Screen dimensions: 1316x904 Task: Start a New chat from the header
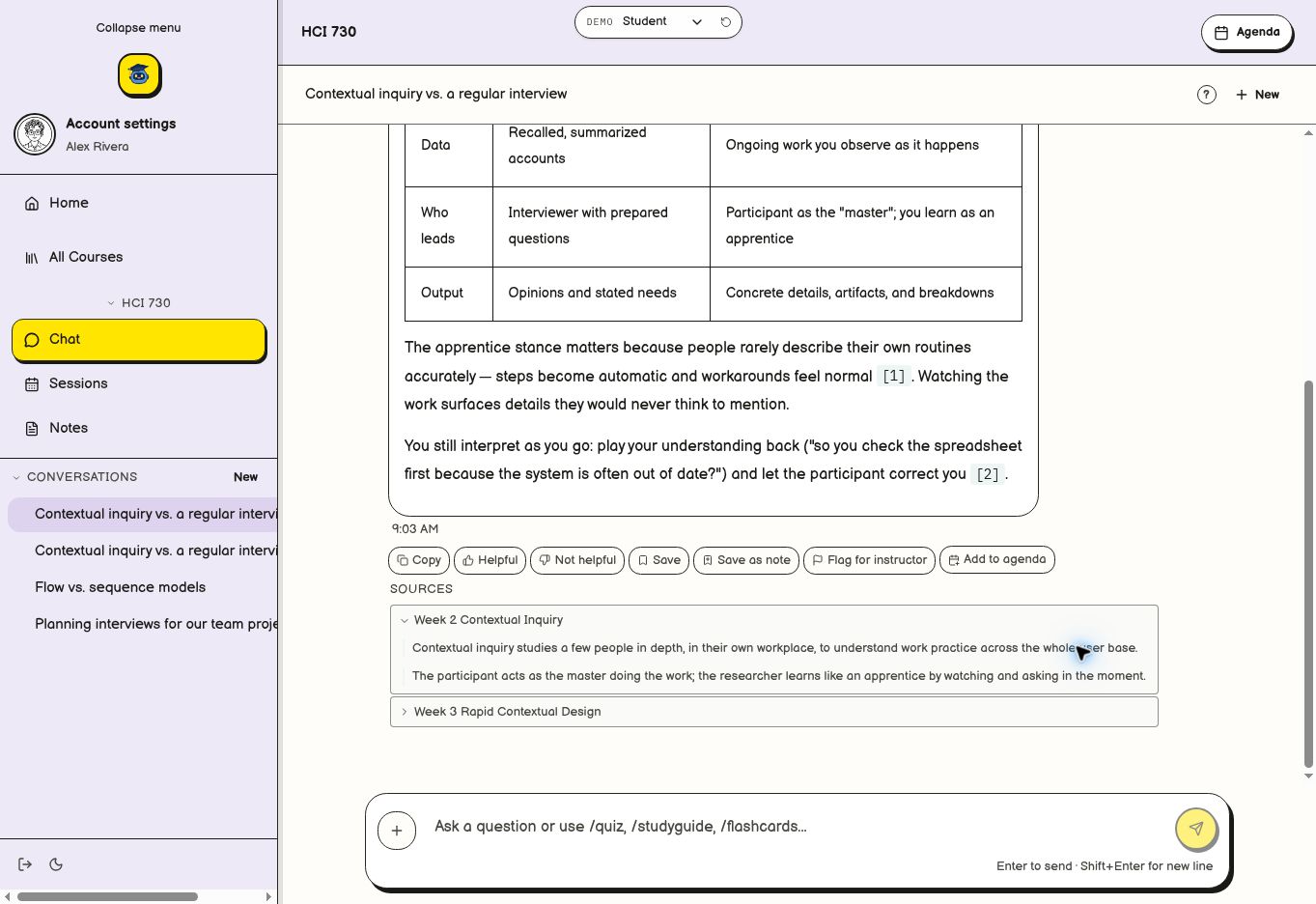1257,95
